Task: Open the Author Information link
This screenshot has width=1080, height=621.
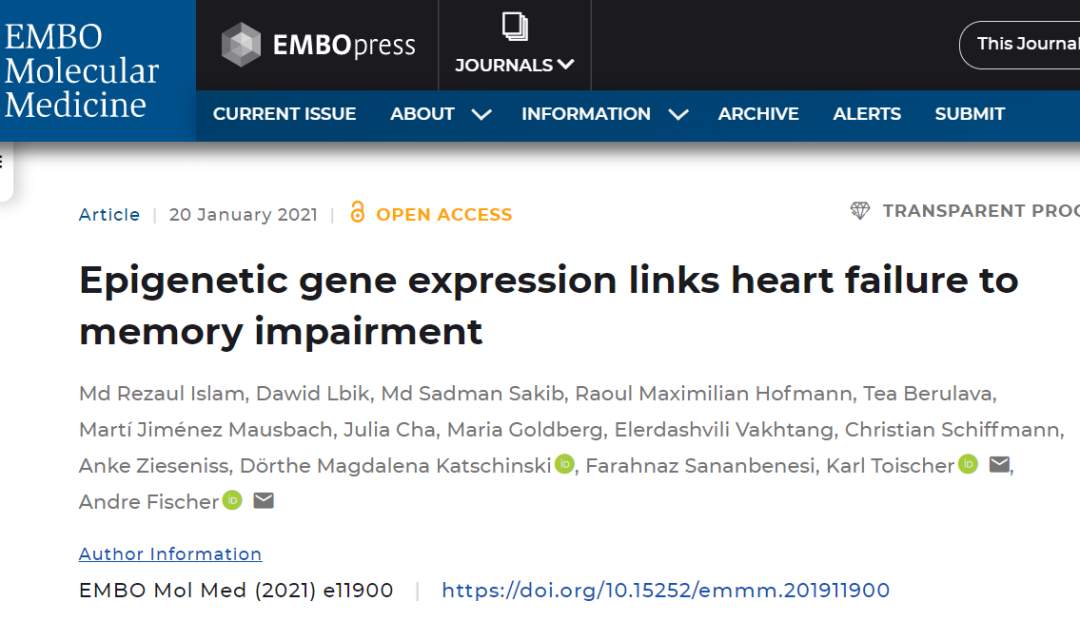Action: pyautogui.click(x=170, y=554)
